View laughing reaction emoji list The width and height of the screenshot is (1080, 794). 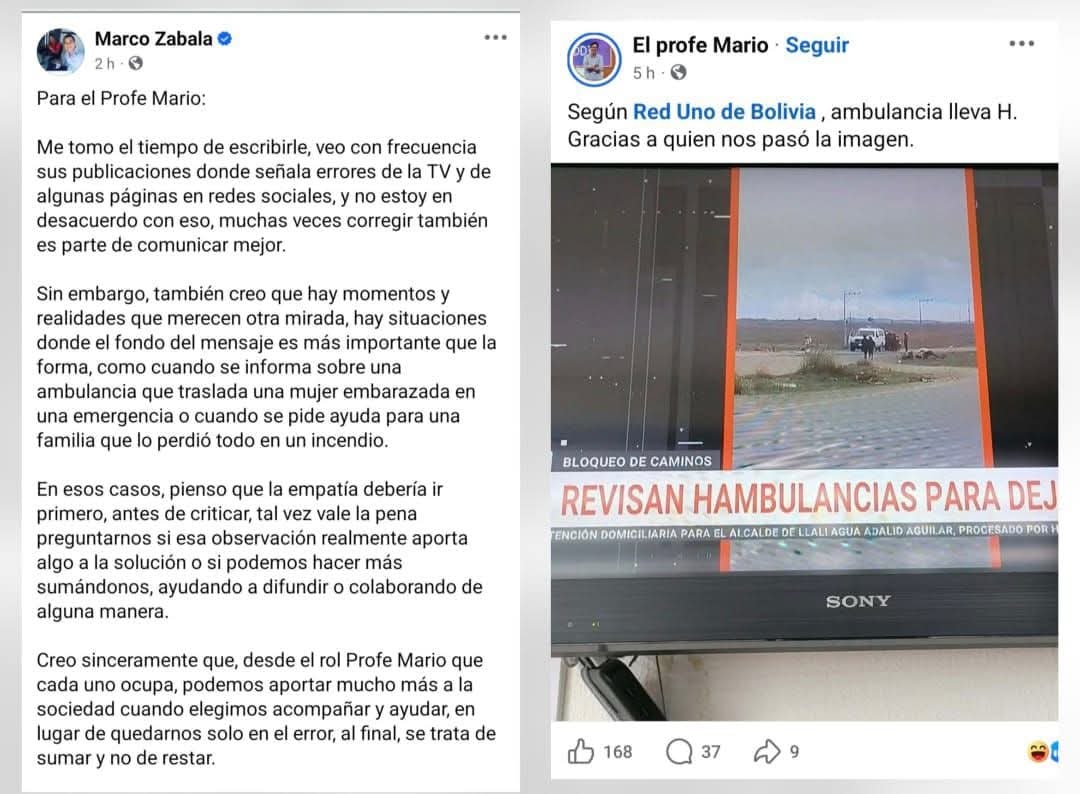pos(1041,751)
